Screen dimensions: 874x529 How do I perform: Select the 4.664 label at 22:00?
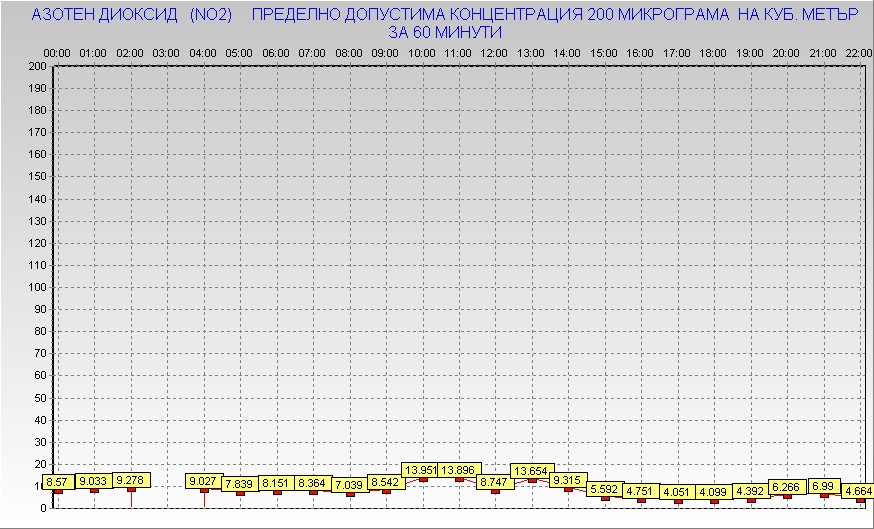858,491
